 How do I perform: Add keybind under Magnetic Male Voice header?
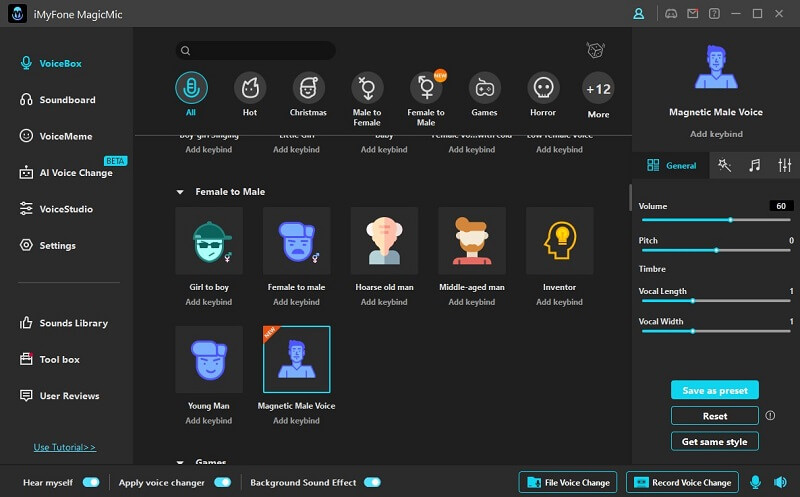[x=716, y=134]
